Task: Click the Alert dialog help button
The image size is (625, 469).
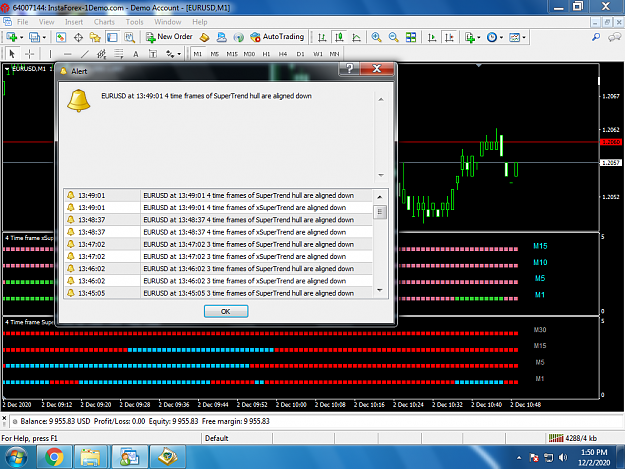Action: (349, 69)
